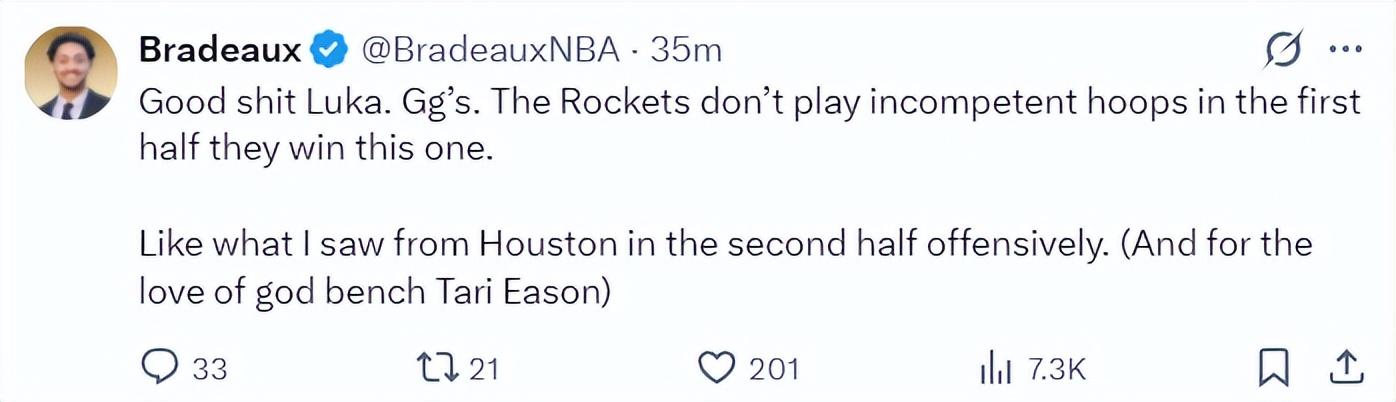1396x402 pixels.
Task: Like the post with the heart icon
Action: [716, 368]
